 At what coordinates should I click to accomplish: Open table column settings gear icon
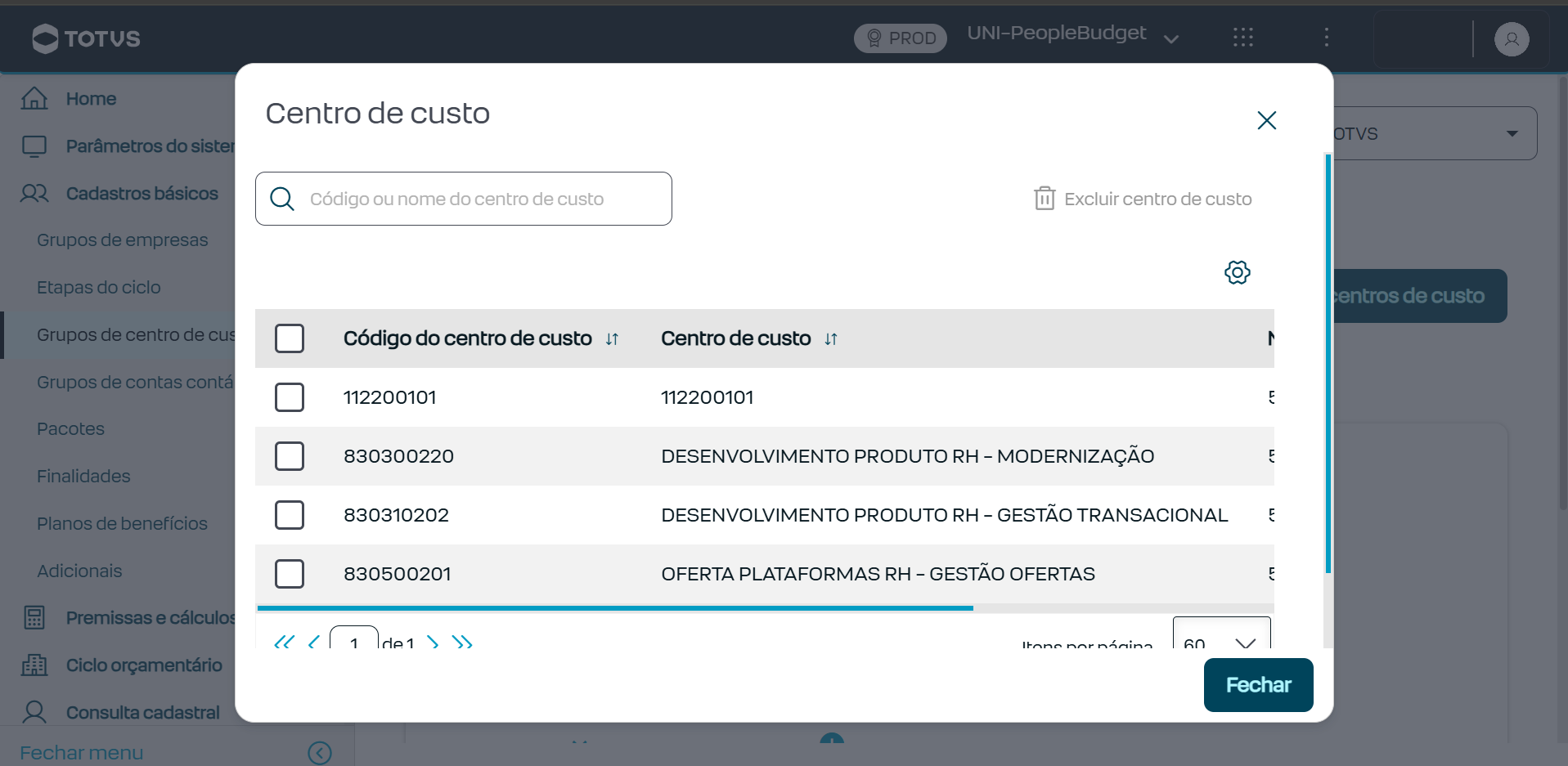1237,272
